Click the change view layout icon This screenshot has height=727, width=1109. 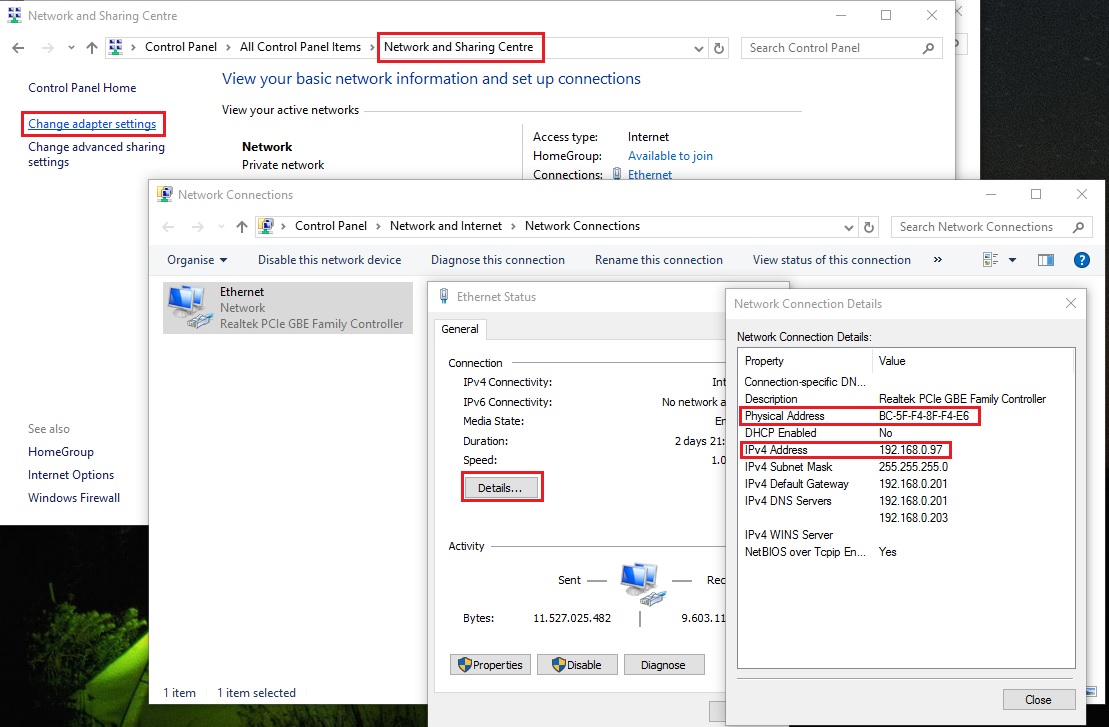pos(991,260)
